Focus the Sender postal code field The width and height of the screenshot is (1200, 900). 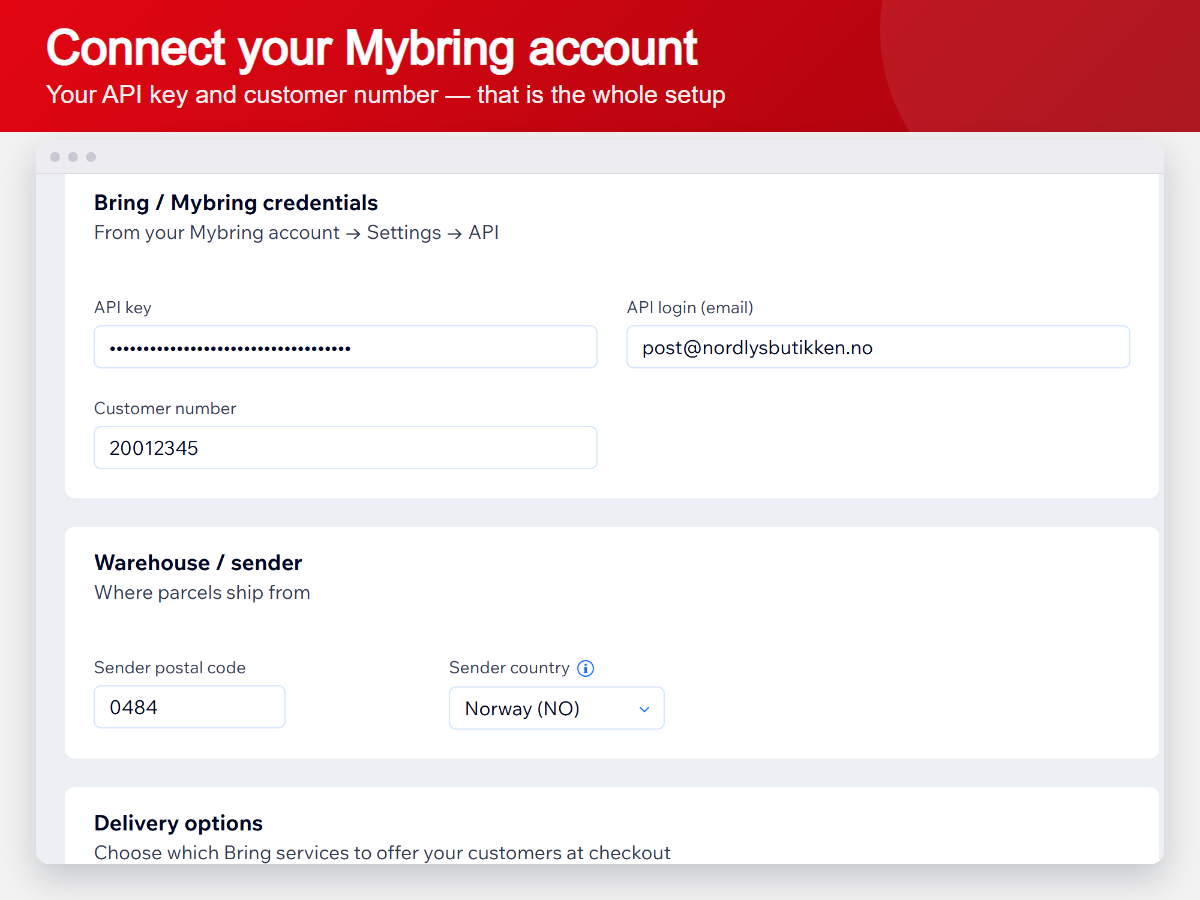click(x=190, y=707)
